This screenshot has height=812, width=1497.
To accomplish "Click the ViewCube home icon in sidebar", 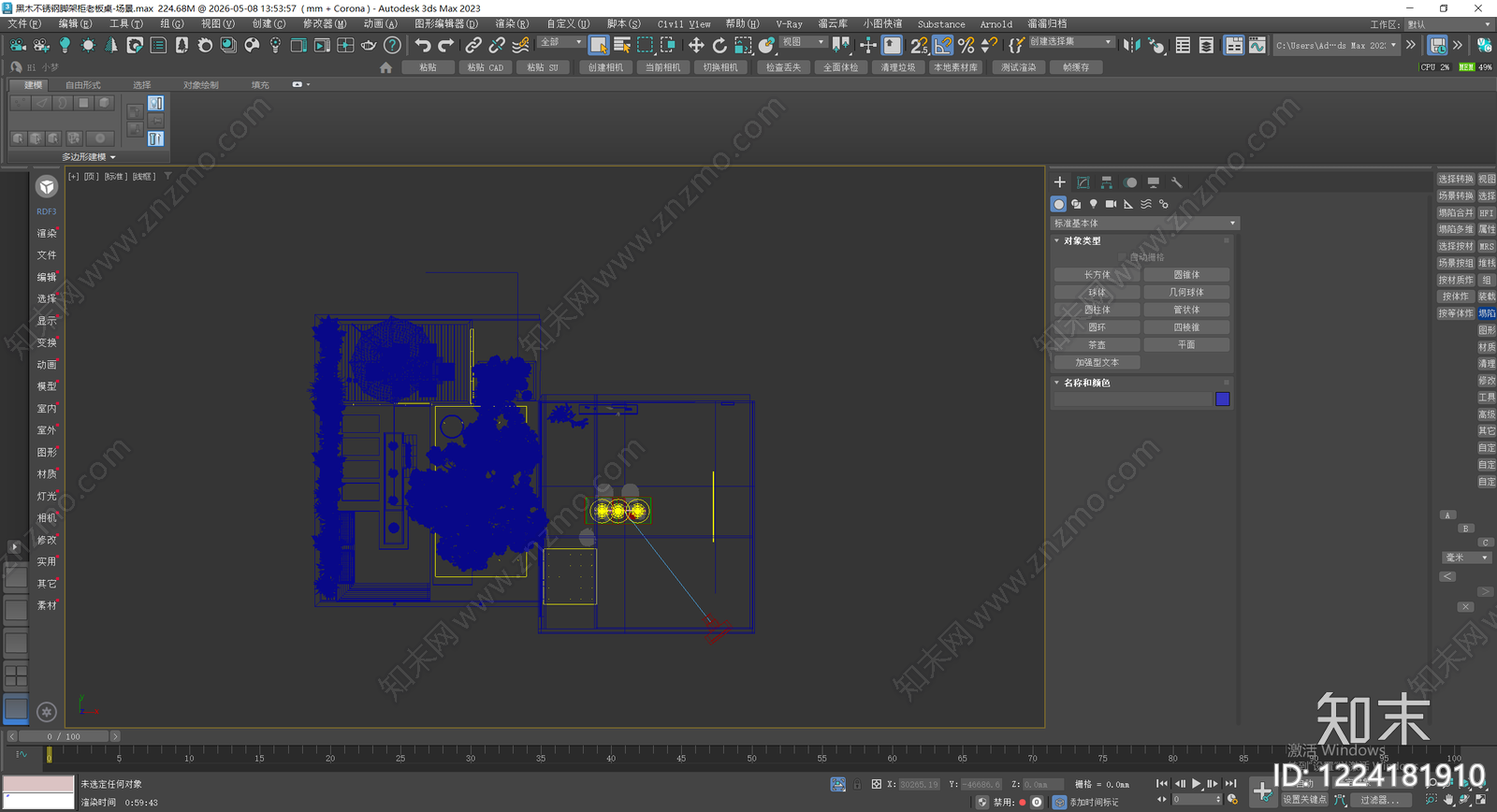I will (47, 186).
